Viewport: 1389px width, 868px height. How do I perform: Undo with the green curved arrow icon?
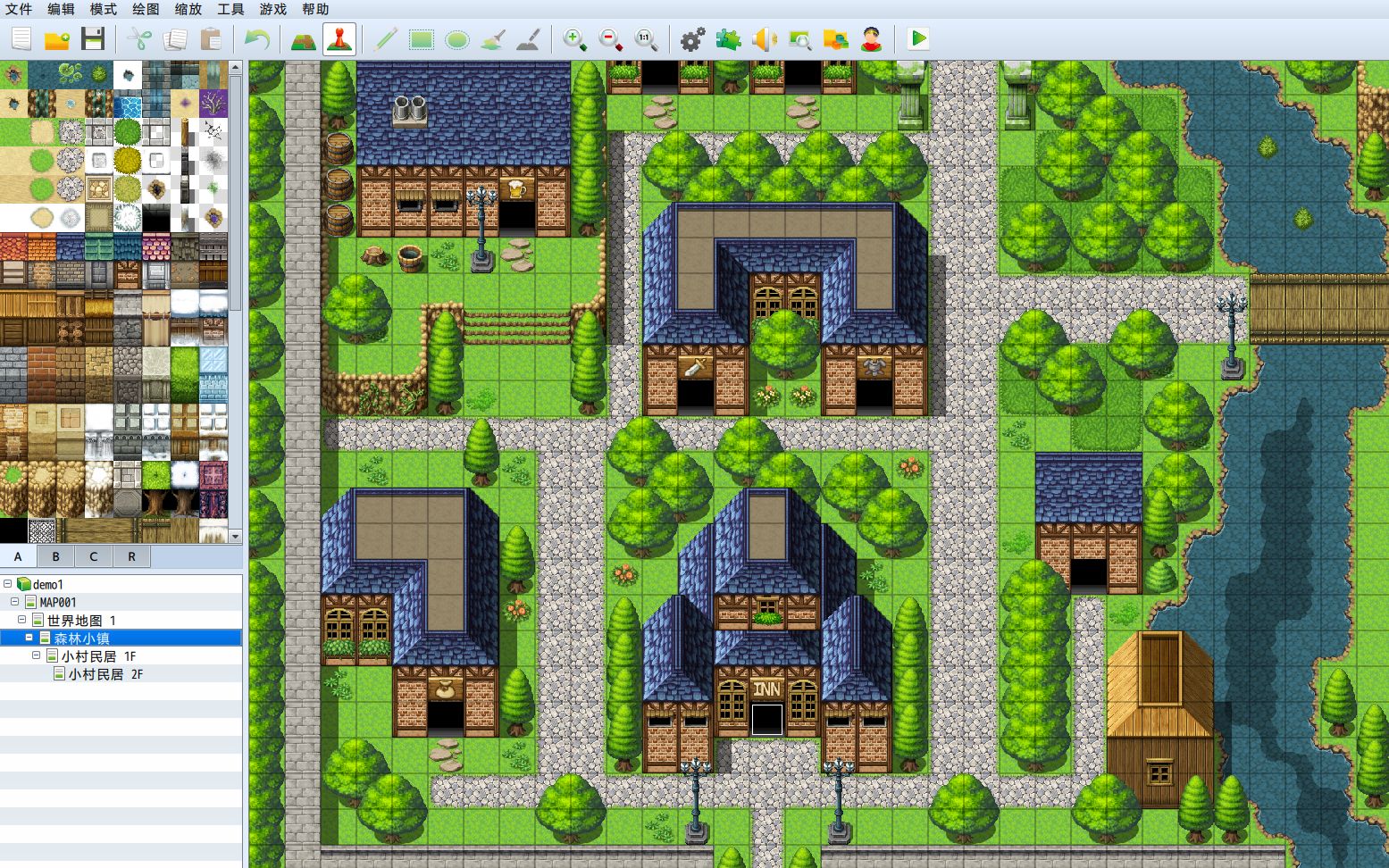tap(257, 39)
